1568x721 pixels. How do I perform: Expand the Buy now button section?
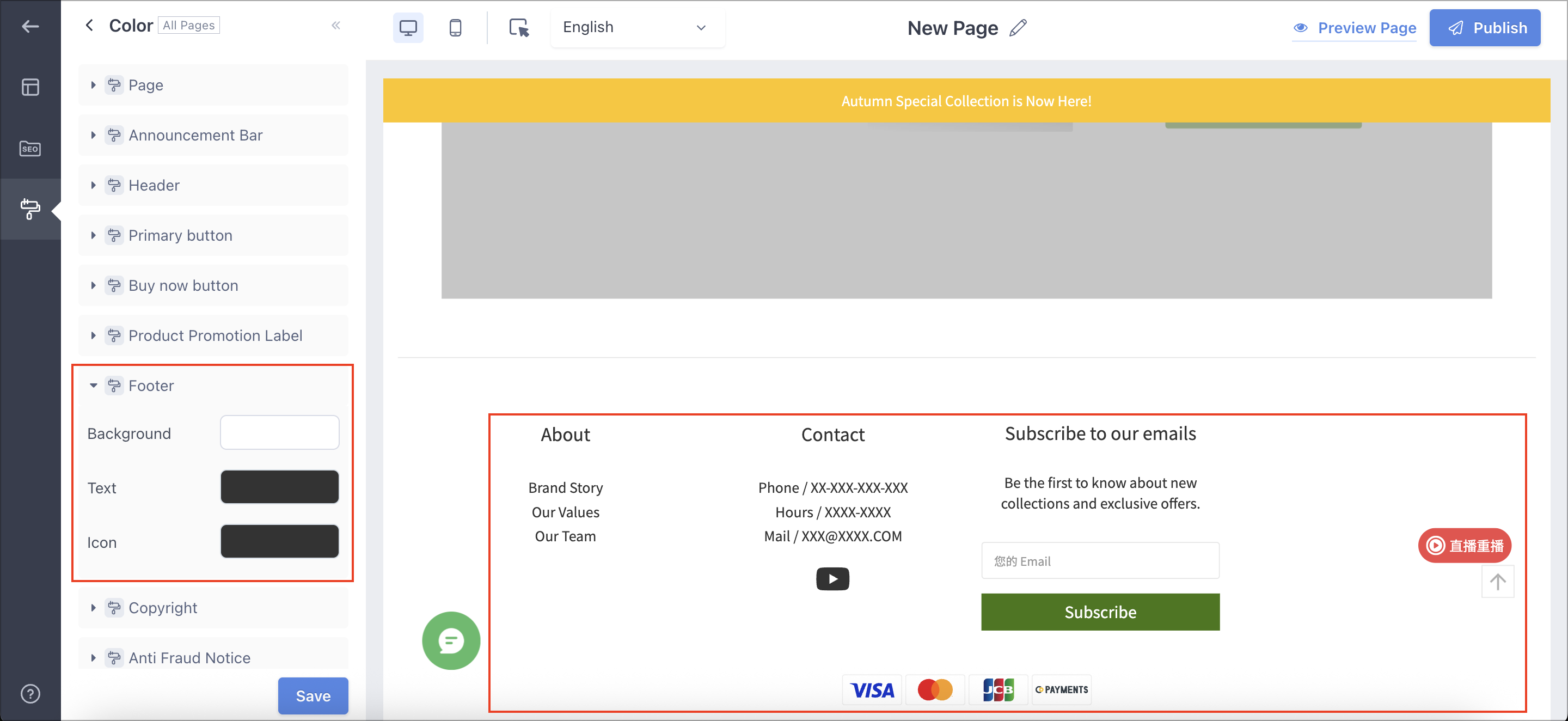click(x=213, y=285)
